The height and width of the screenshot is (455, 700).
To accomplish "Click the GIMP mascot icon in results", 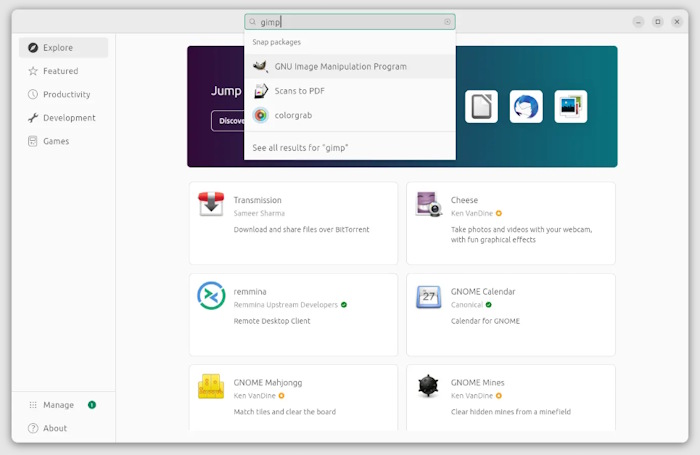I will click(x=260, y=67).
